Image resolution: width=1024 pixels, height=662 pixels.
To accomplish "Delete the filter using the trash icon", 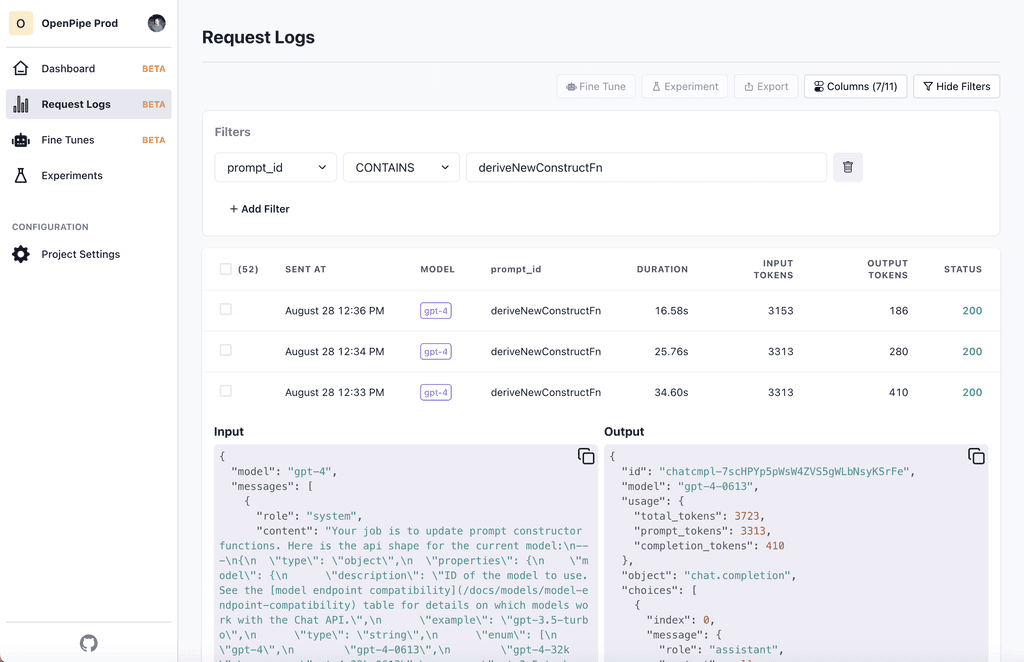I will [x=847, y=167].
